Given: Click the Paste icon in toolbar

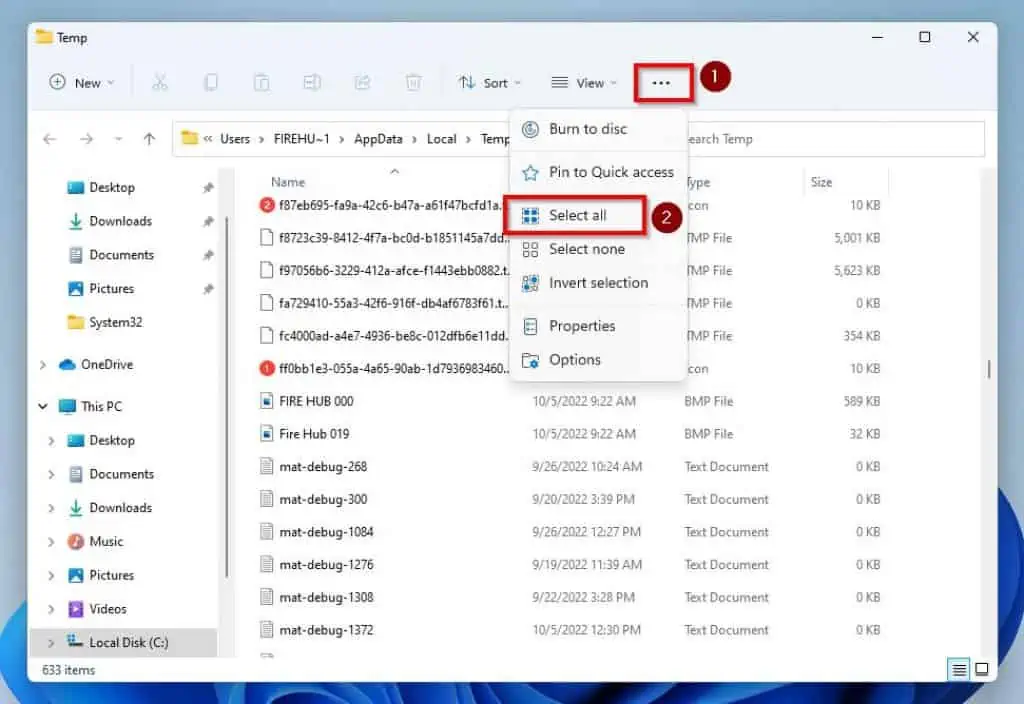Looking at the screenshot, I should point(261,83).
